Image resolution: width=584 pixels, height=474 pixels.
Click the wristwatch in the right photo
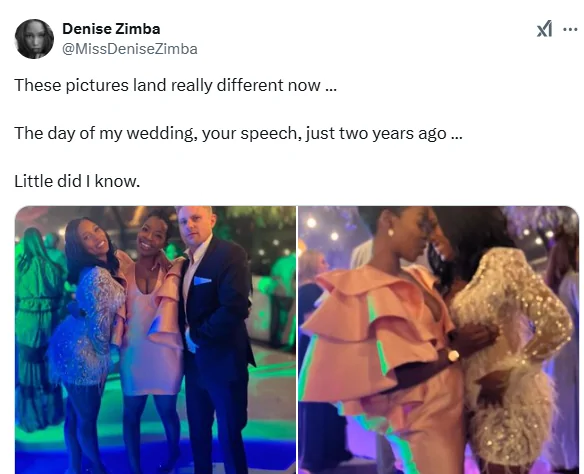pyautogui.click(x=453, y=356)
